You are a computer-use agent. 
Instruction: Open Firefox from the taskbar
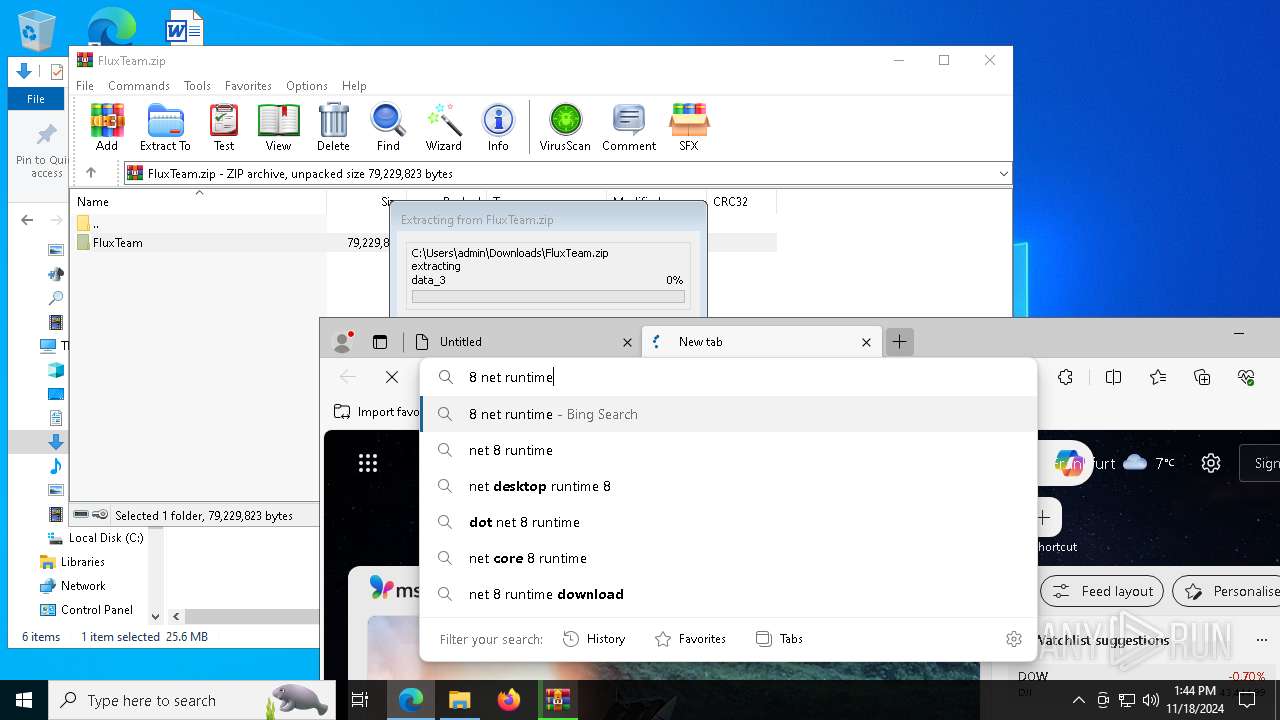(x=509, y=700)
